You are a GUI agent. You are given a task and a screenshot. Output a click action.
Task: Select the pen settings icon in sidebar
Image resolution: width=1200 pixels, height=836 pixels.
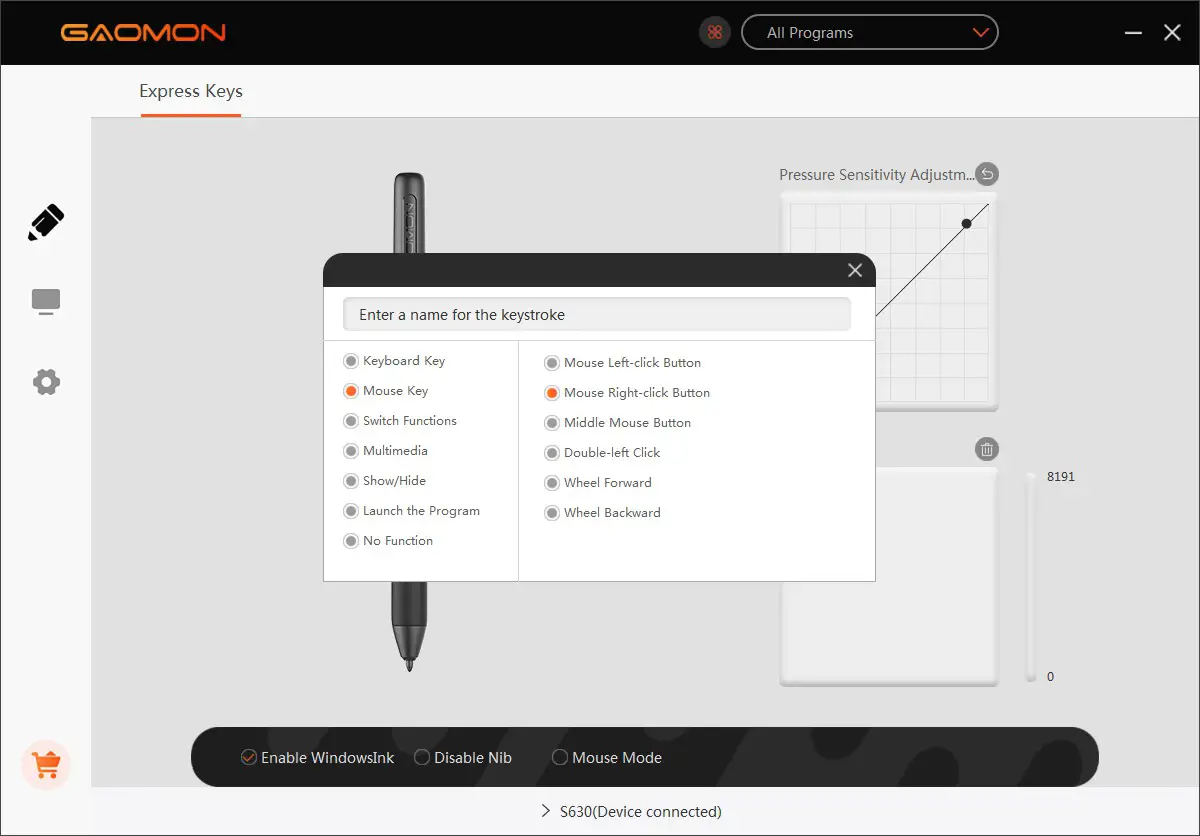point(45,221)
